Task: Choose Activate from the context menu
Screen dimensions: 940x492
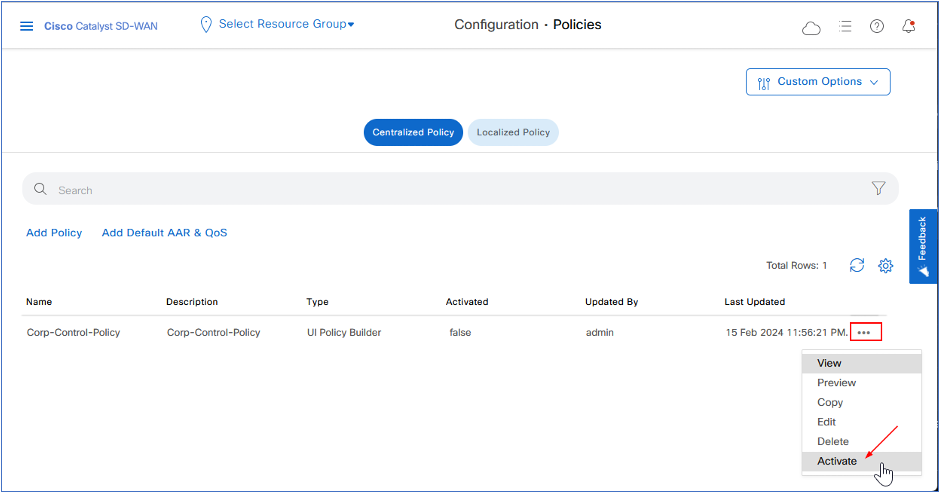Action: coord(837,461)
